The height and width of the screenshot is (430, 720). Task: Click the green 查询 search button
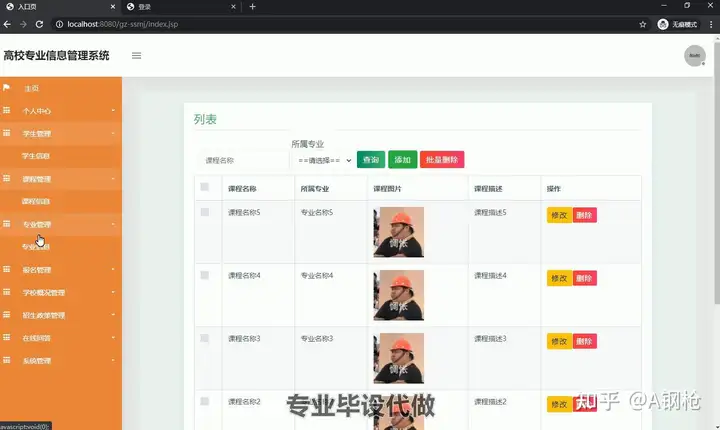point(371,159)
